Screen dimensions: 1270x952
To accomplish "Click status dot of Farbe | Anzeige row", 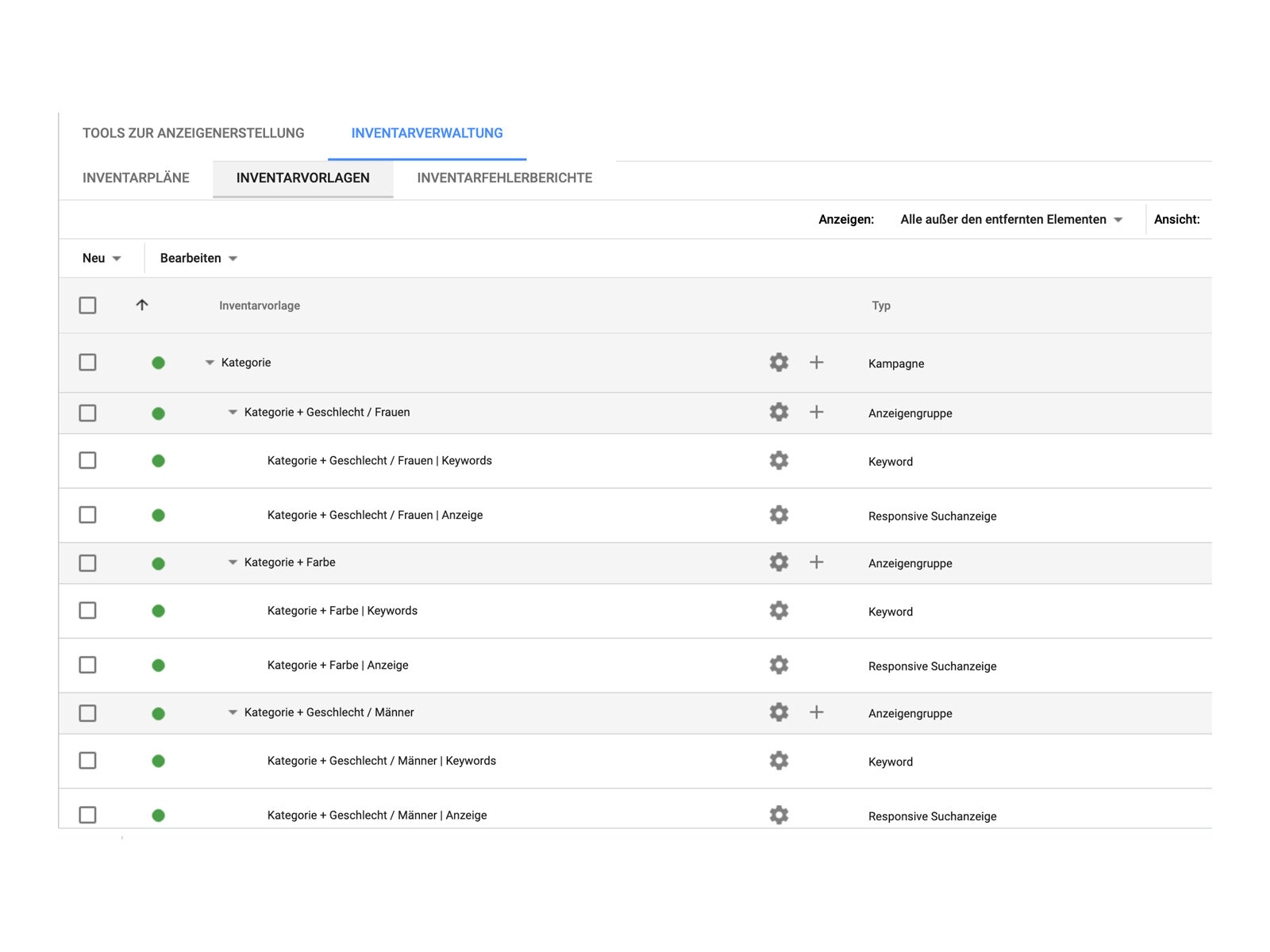I will pos(159,666).
